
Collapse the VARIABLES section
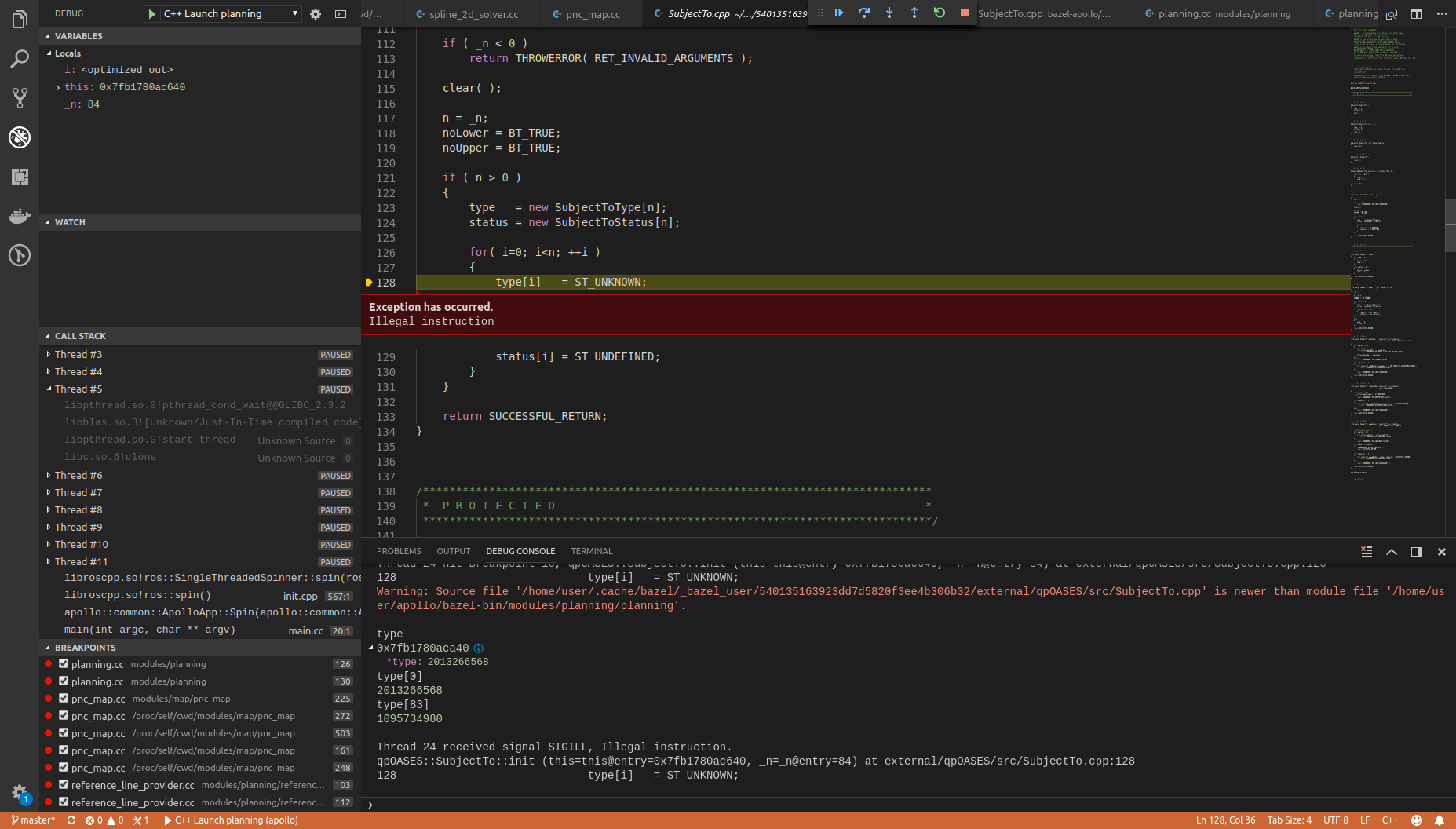coord(200,36)
